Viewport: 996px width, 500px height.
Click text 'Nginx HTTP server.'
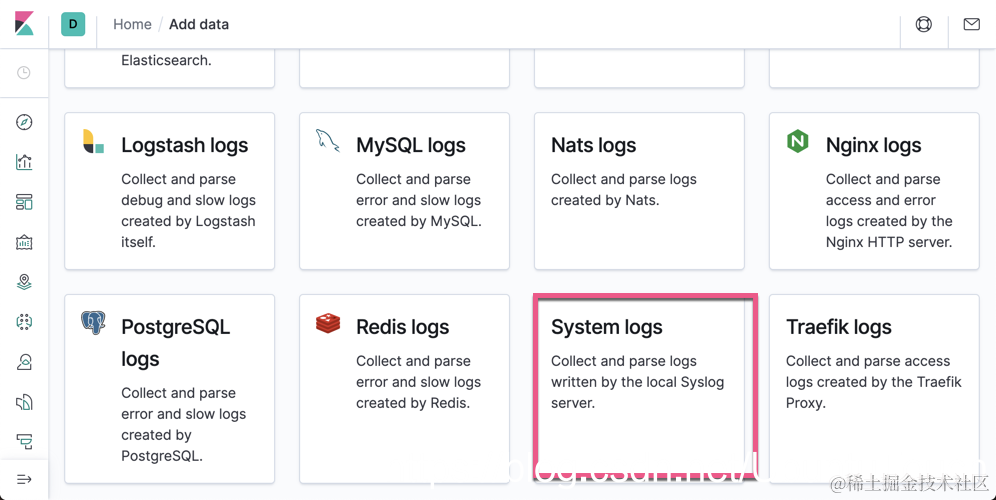889,242
